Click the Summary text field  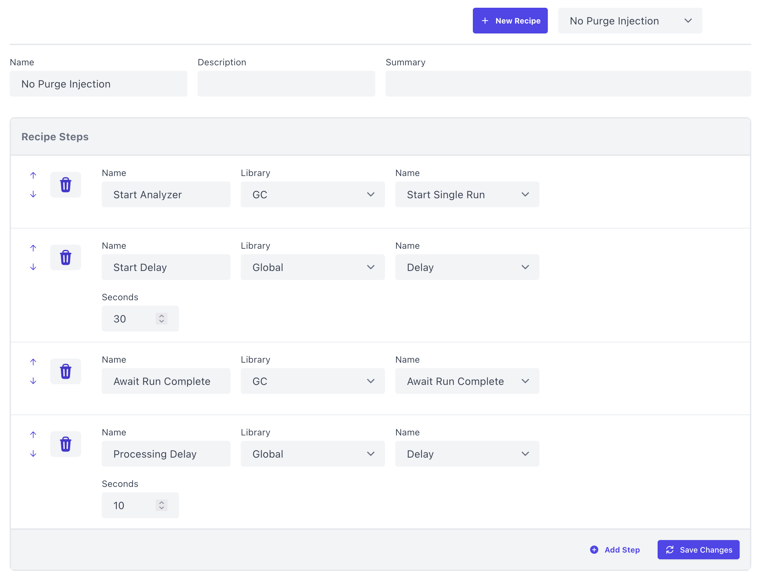tap(567, 84)
